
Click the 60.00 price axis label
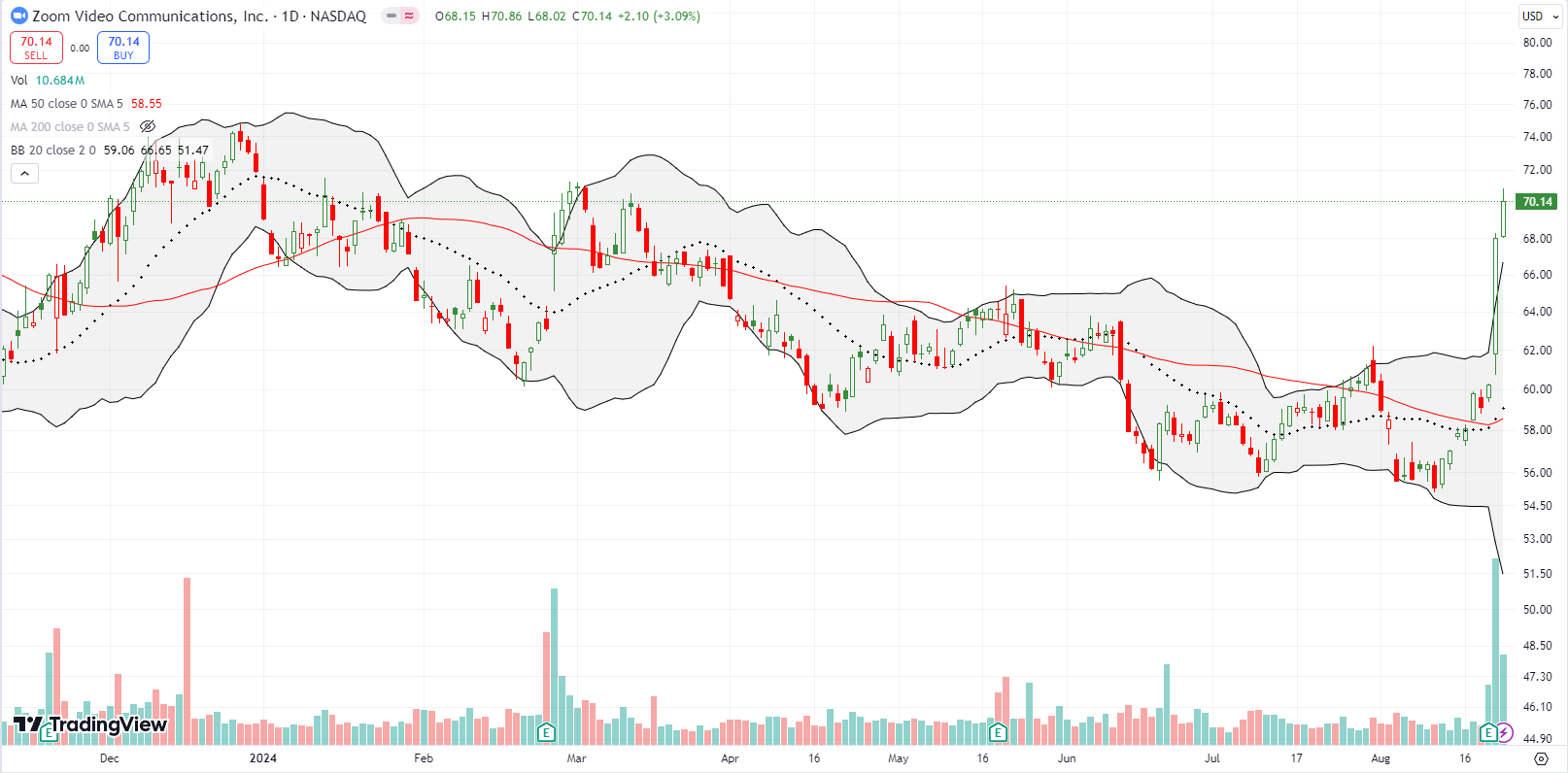pyautogui.click(x=1537, y=389)
